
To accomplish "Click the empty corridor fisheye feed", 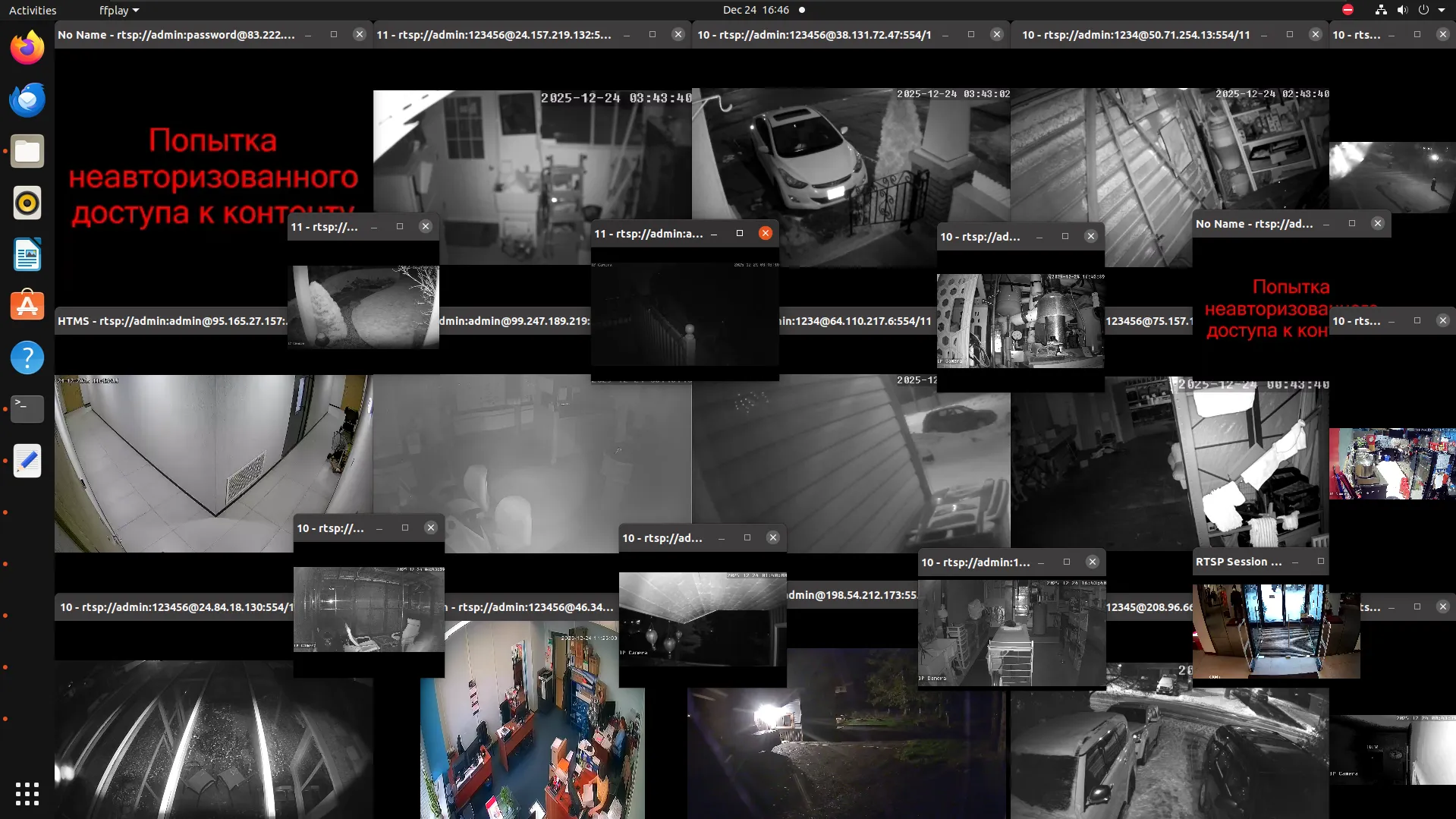I will pos(212,463).
